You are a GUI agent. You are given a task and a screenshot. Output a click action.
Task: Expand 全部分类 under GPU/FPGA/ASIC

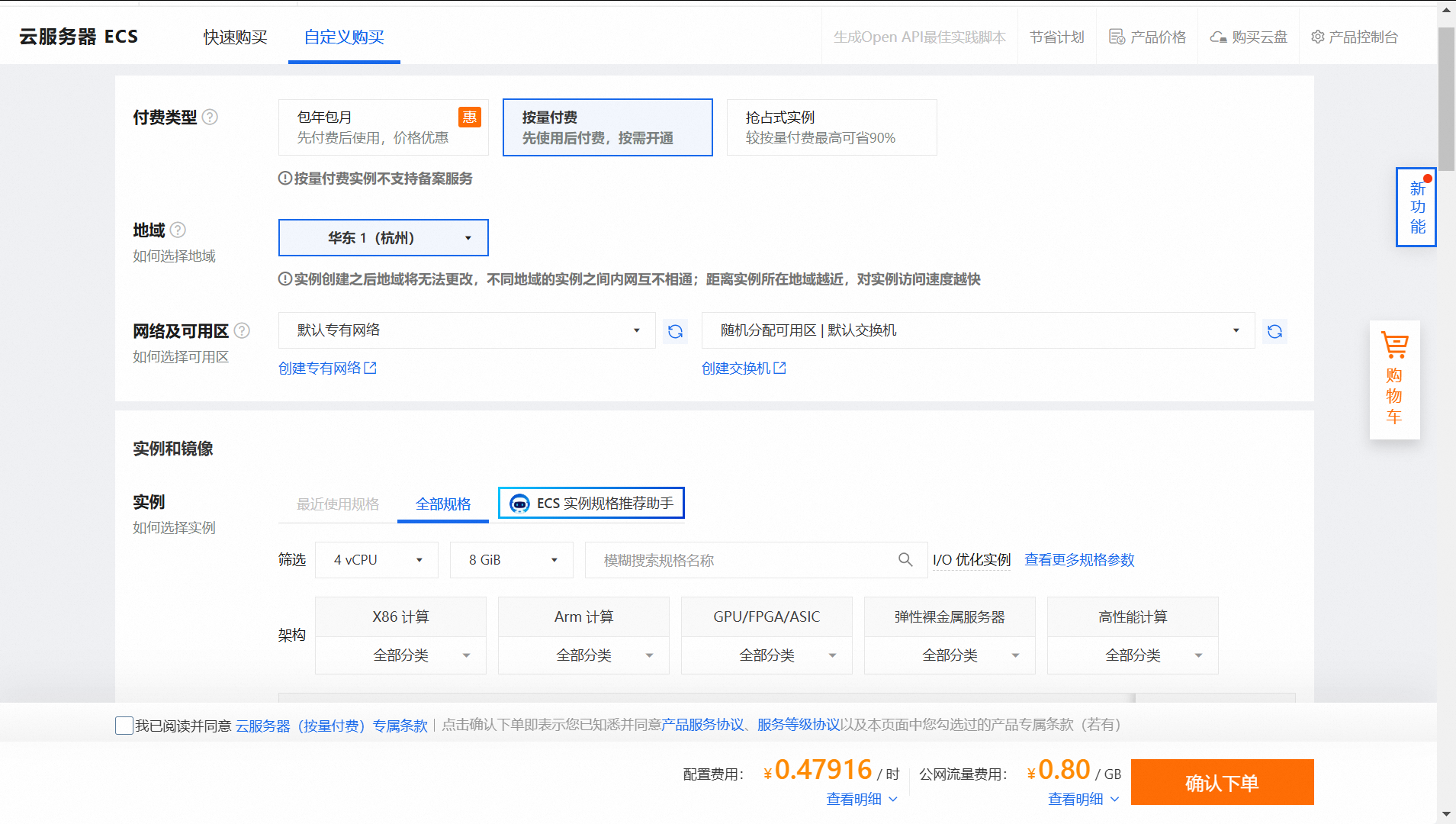[x=767, y=655]
